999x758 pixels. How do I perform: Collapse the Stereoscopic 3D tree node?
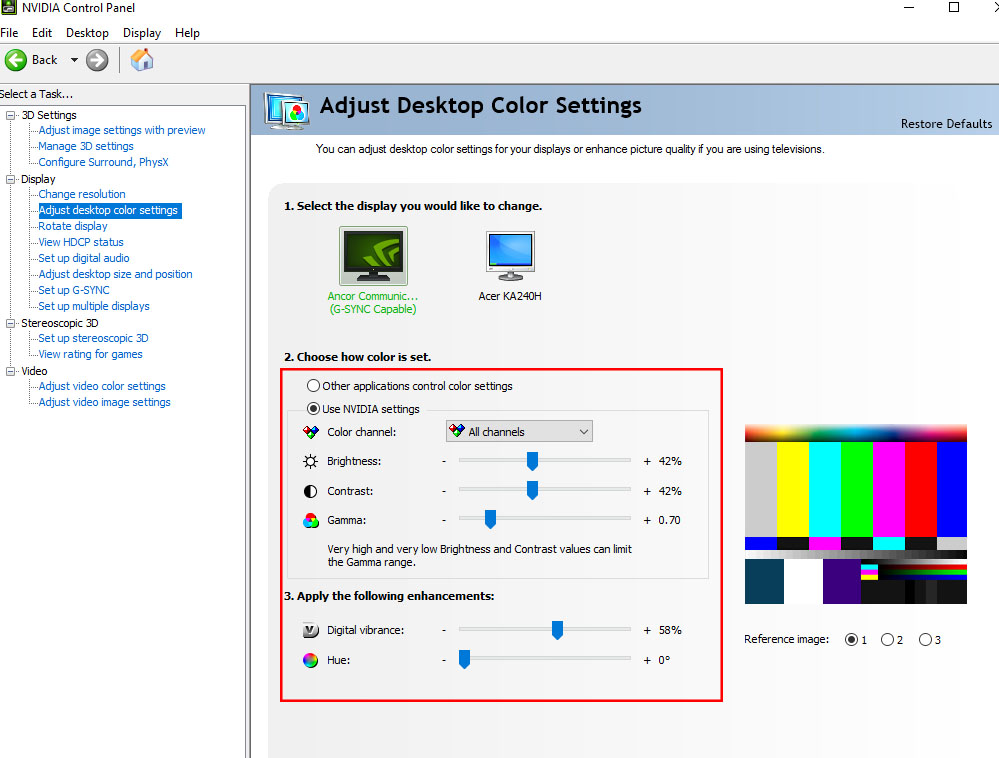coord(10,324)
